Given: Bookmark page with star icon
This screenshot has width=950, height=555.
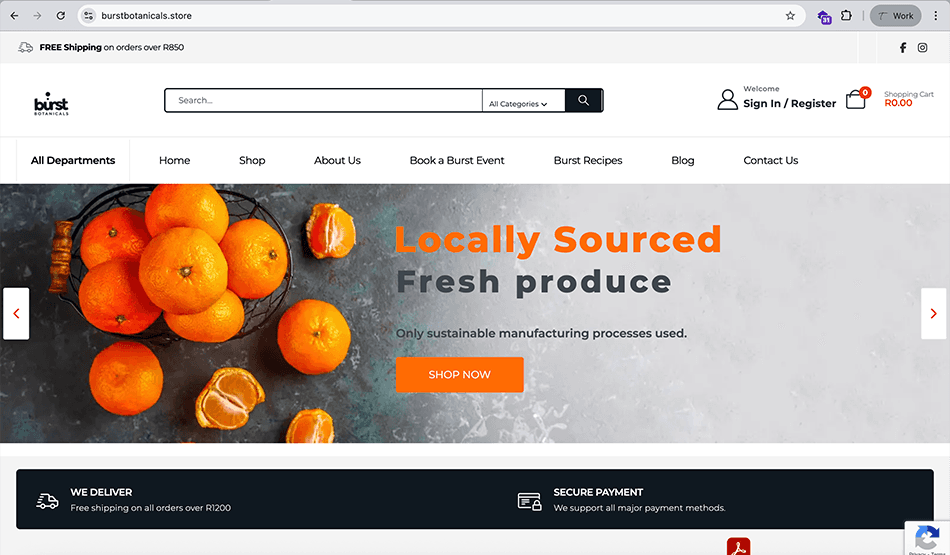Looking at the screenshot, I should point(790,16).
